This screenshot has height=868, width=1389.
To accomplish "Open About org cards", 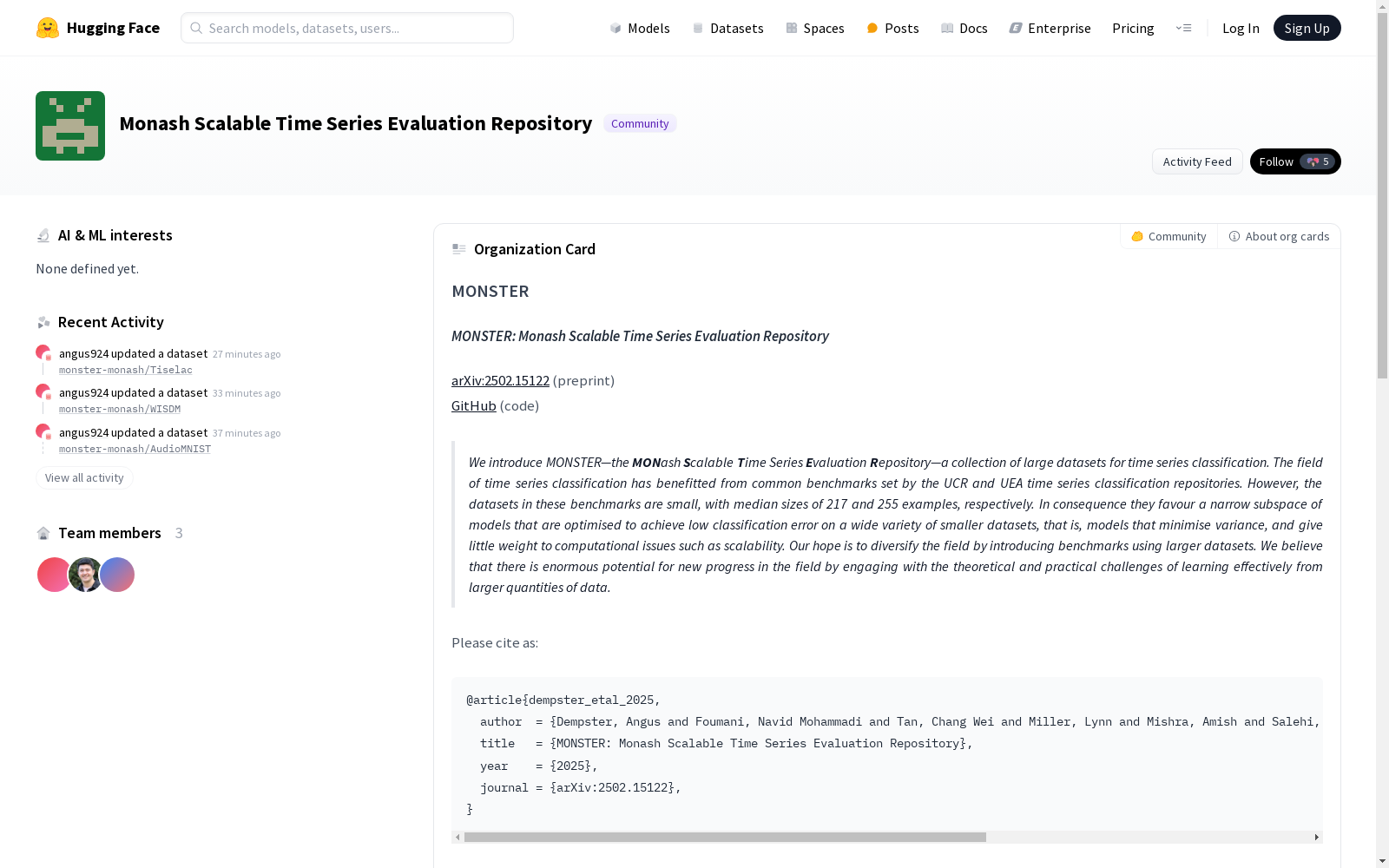I will point(1279,236).
